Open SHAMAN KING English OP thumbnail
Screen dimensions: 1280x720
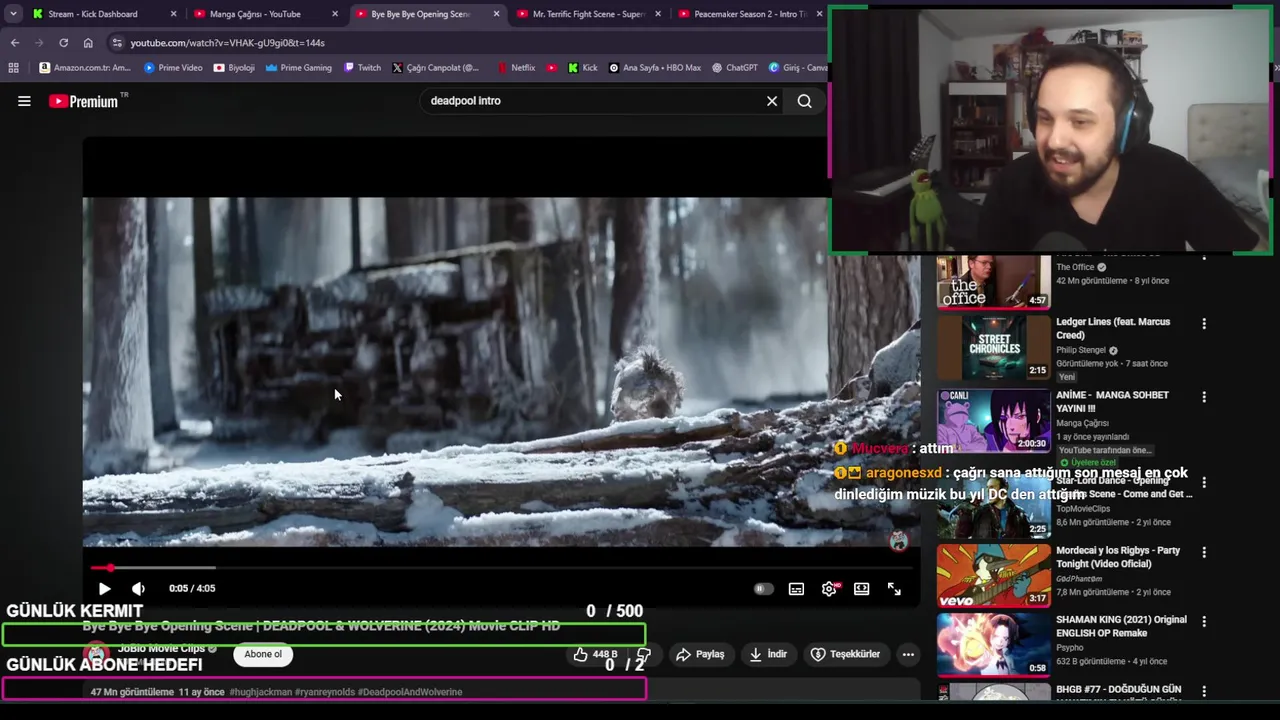(x=993, y=645)
